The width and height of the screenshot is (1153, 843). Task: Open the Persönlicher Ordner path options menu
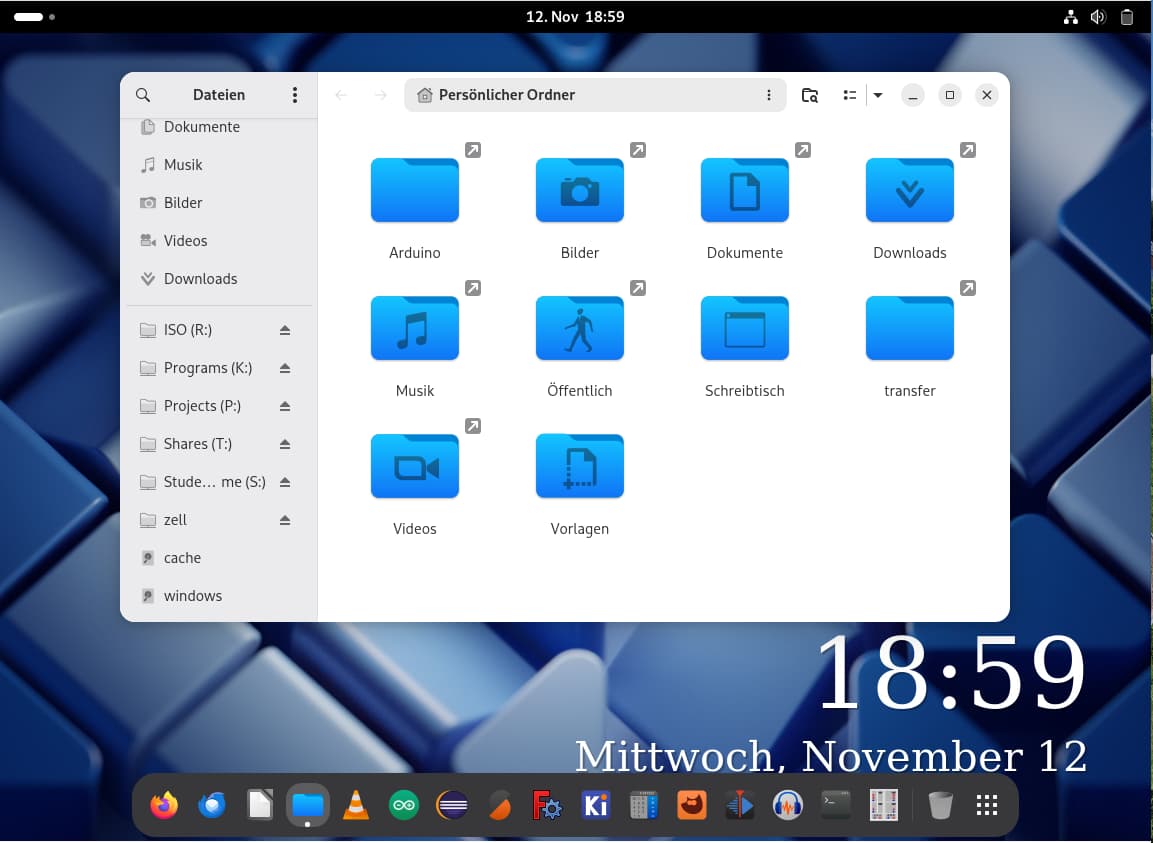768,95
